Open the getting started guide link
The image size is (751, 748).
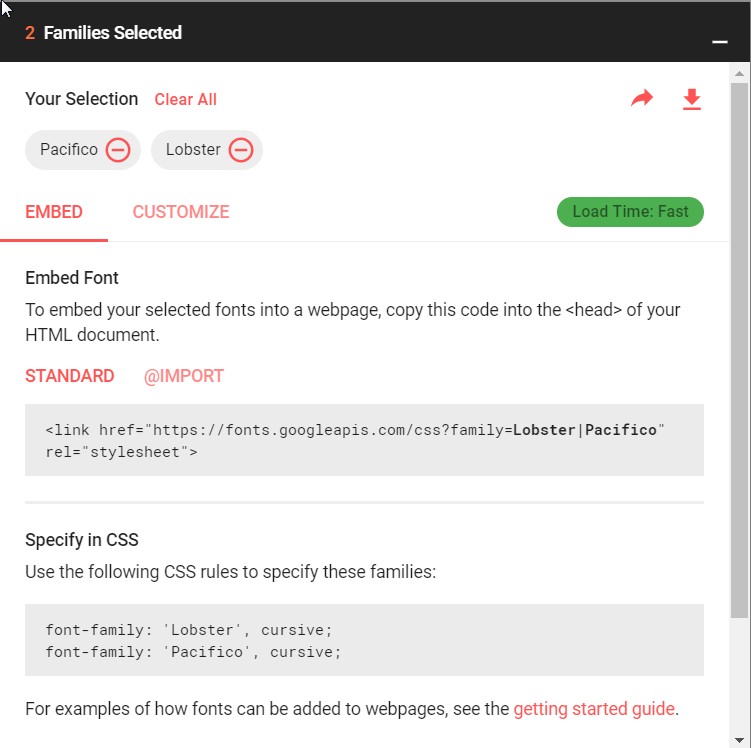(x=594, y=710)
